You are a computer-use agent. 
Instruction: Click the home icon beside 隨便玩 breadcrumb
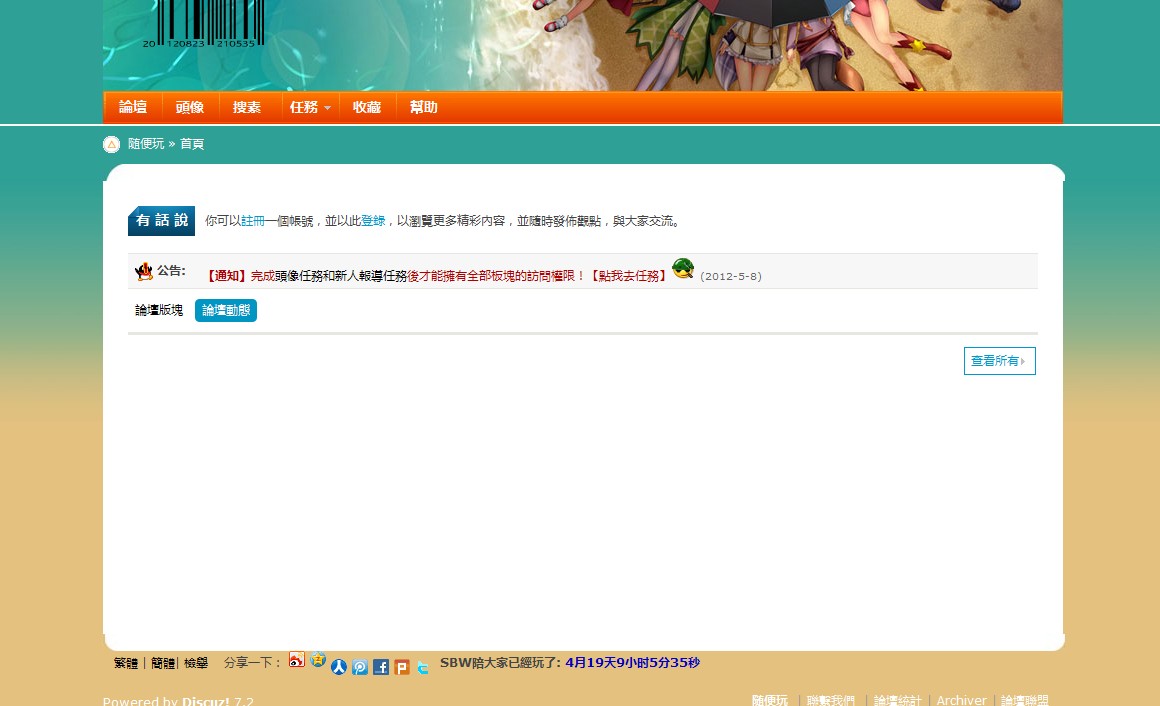coord(111,144)
